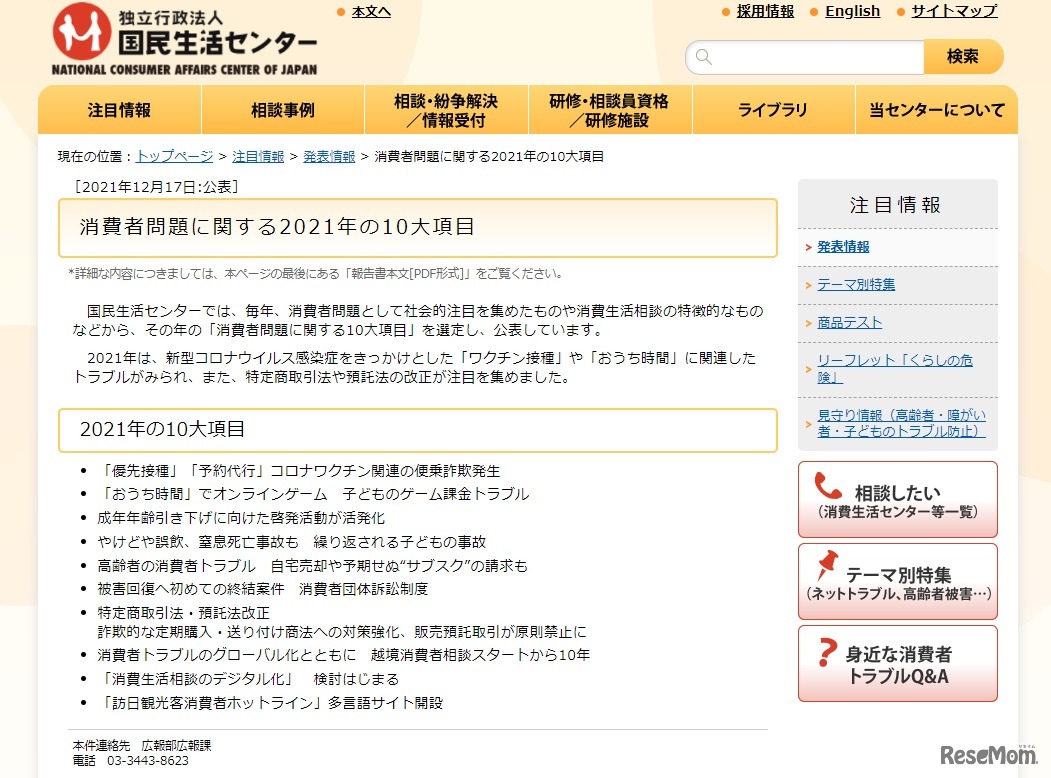This screenshot has width=1051, height=778.
Task: Click the magnifier icon in search box
Action: [703, 57]
